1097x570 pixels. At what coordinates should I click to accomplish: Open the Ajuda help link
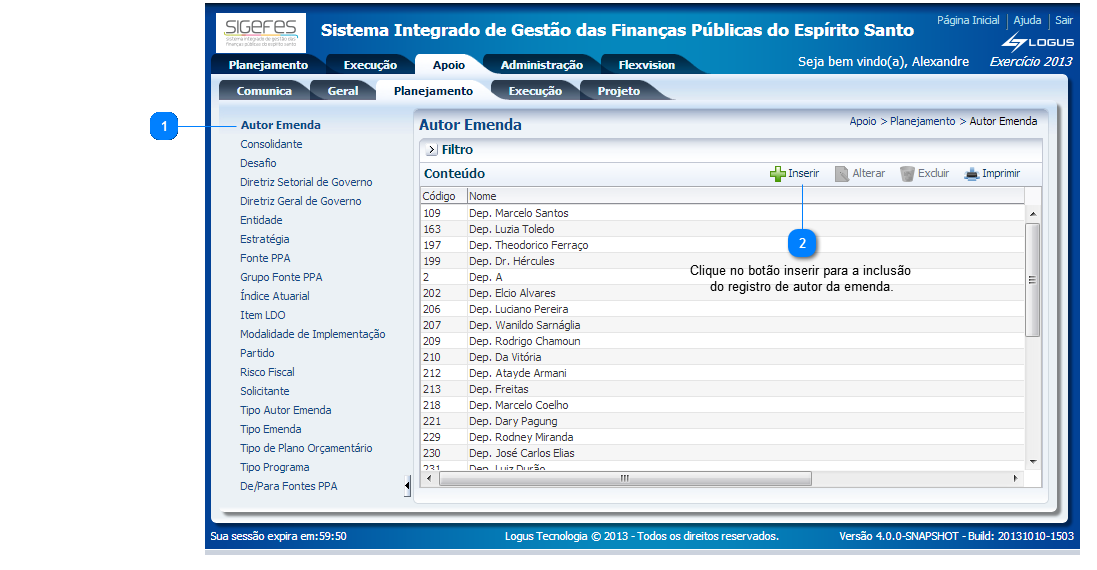click(1027, 20)
